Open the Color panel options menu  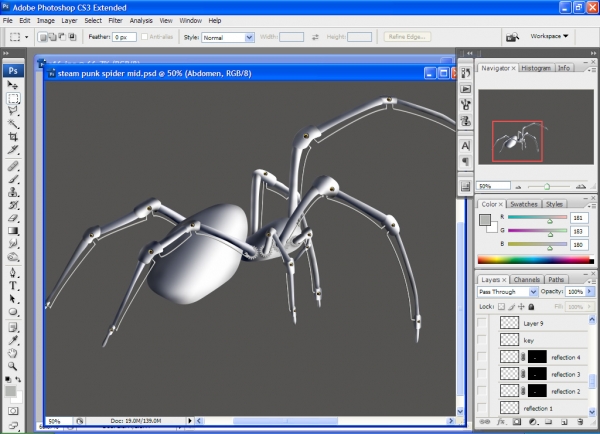(x=592, y=206)
